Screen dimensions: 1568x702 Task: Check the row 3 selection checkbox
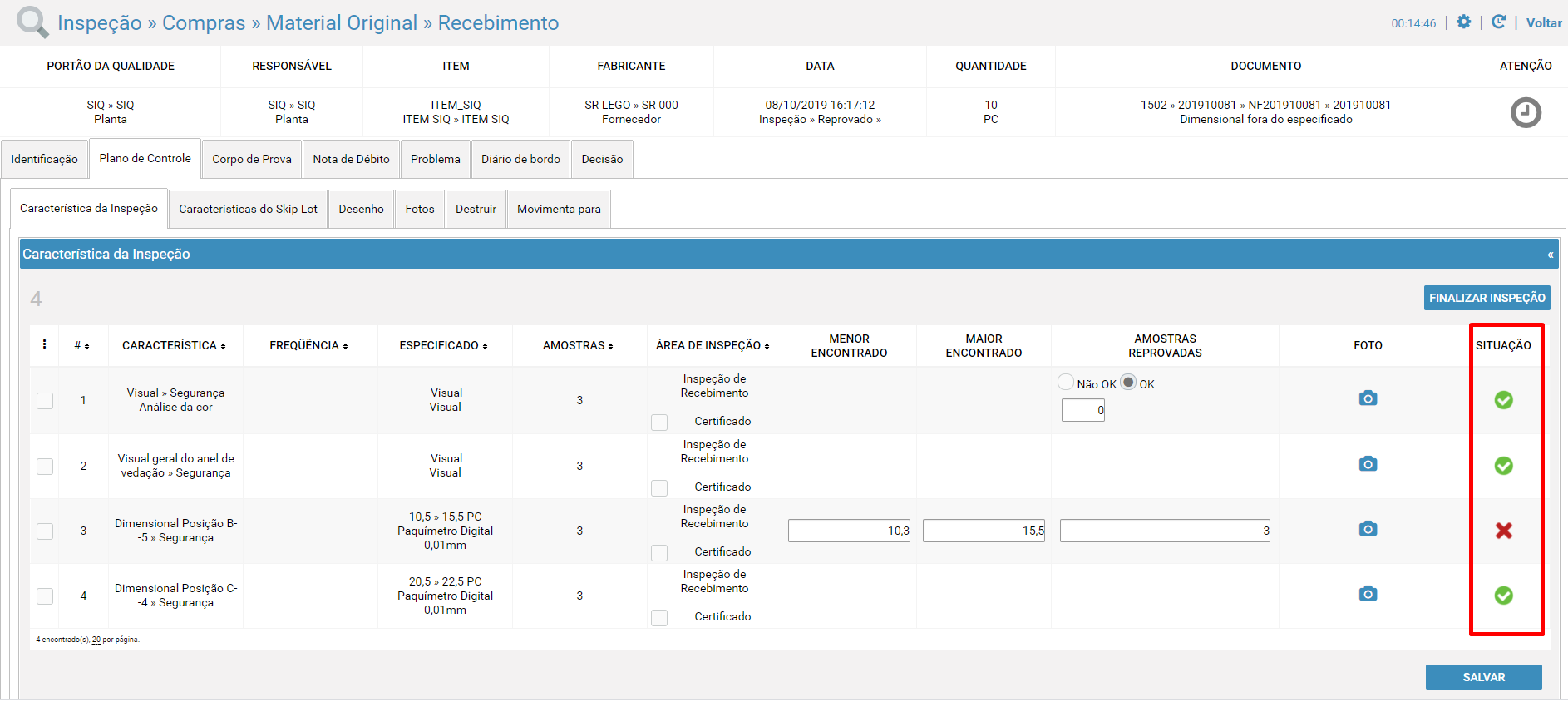pos(45,531)
